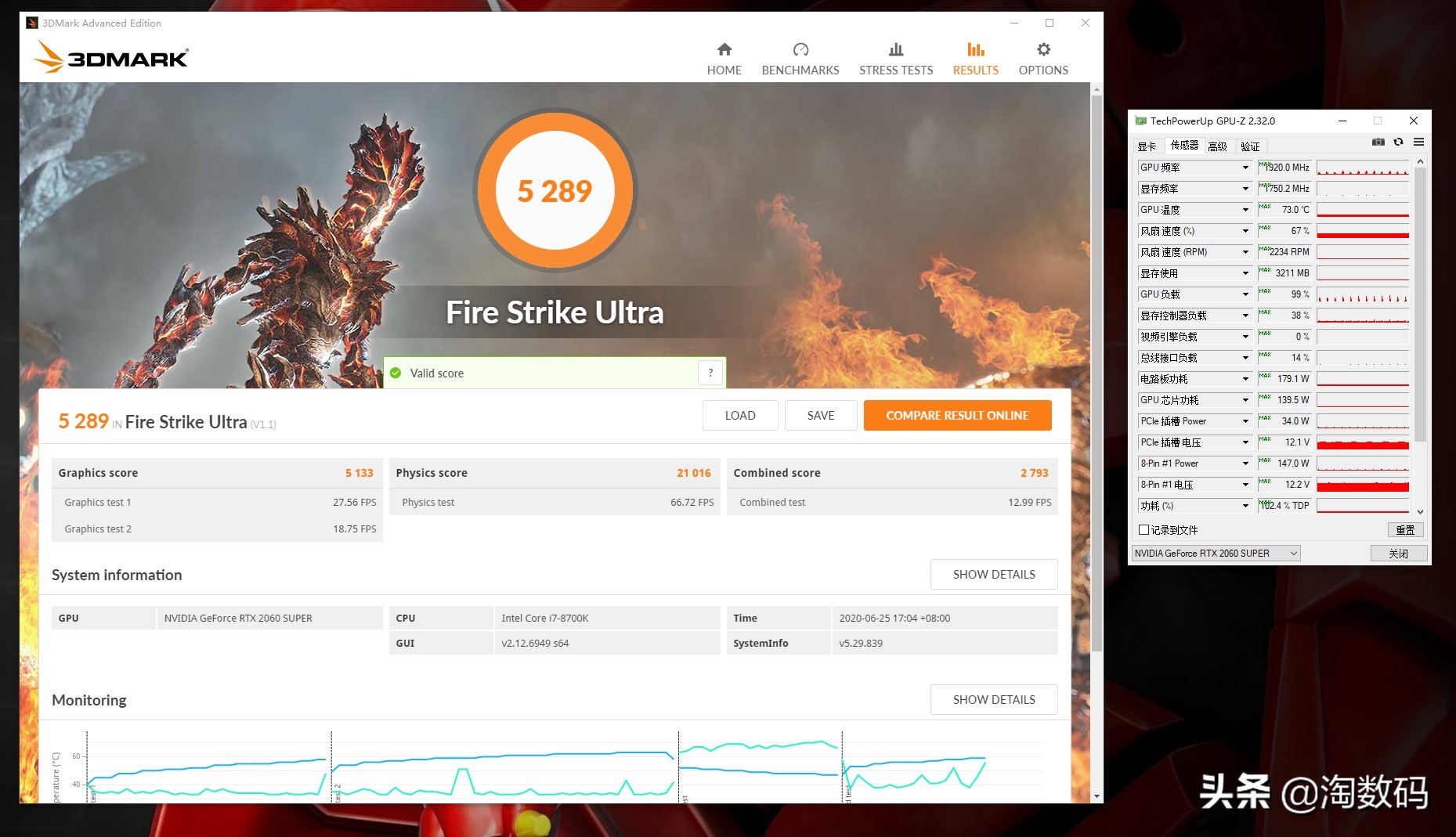Click the monitoring temperature chart
1456x837 pixels.
coord(556,766)
